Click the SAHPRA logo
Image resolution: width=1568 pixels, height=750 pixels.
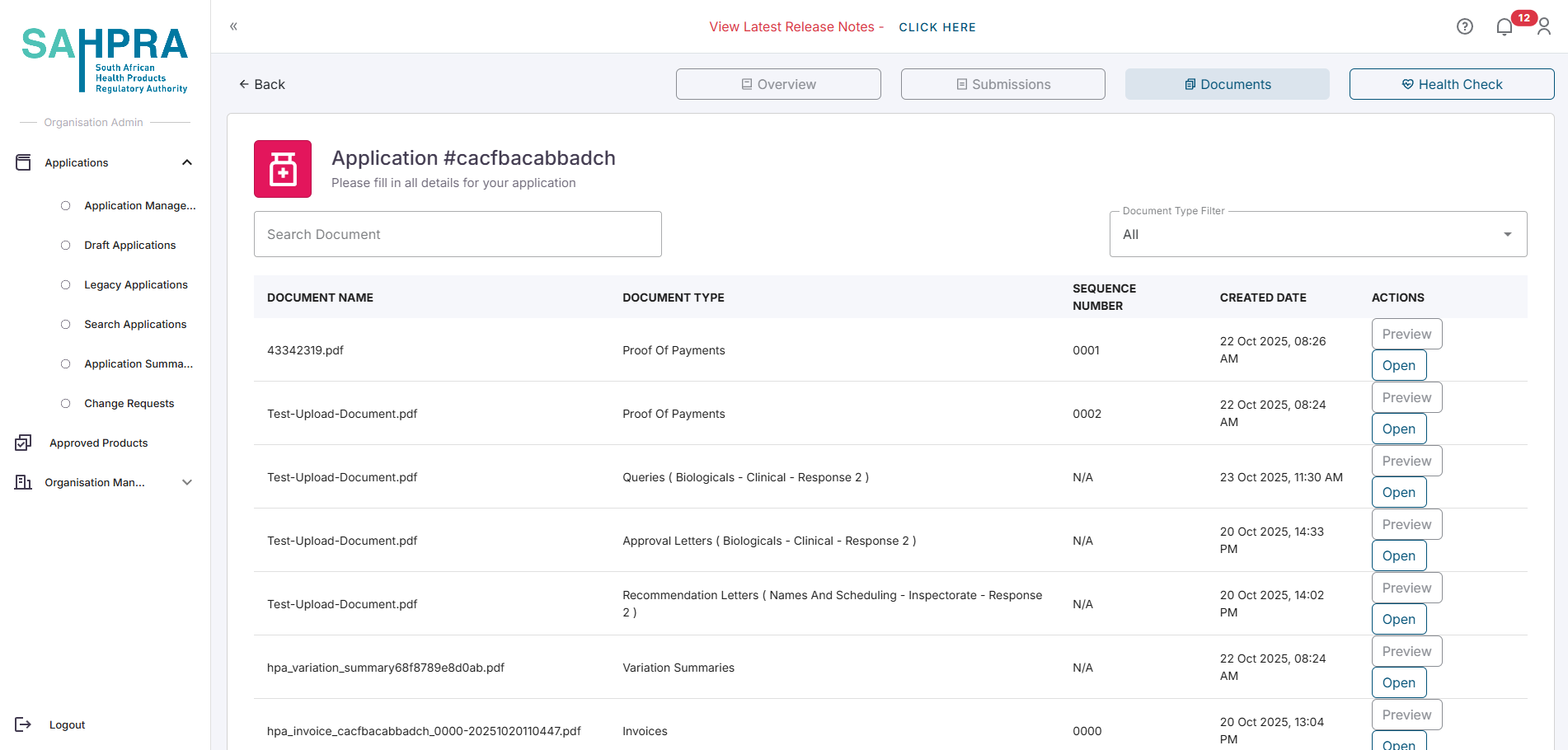click(x=105, y=59)
